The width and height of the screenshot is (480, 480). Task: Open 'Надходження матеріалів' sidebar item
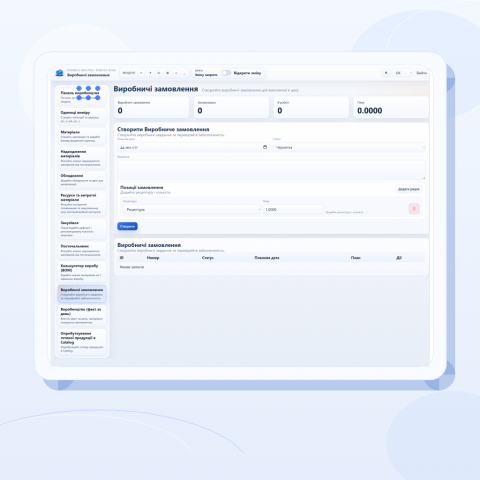click(82, 158)
